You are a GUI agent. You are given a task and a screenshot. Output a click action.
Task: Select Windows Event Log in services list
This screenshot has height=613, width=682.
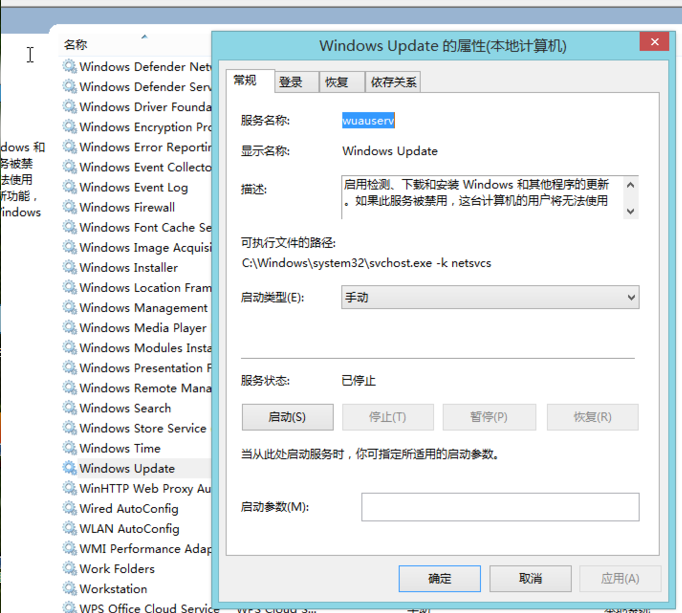[x=134, y=187]
